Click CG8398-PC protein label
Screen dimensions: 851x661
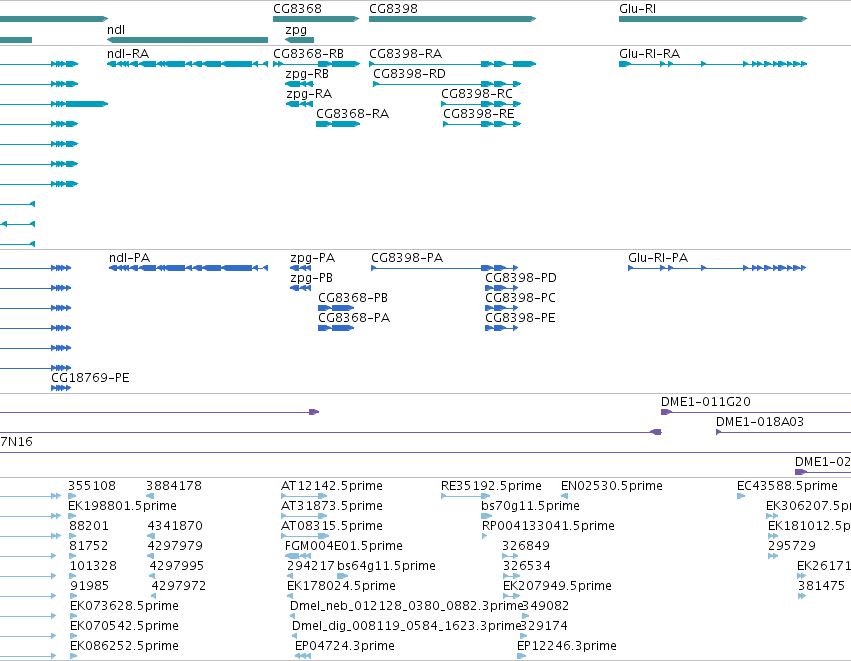tap(520, 298)
